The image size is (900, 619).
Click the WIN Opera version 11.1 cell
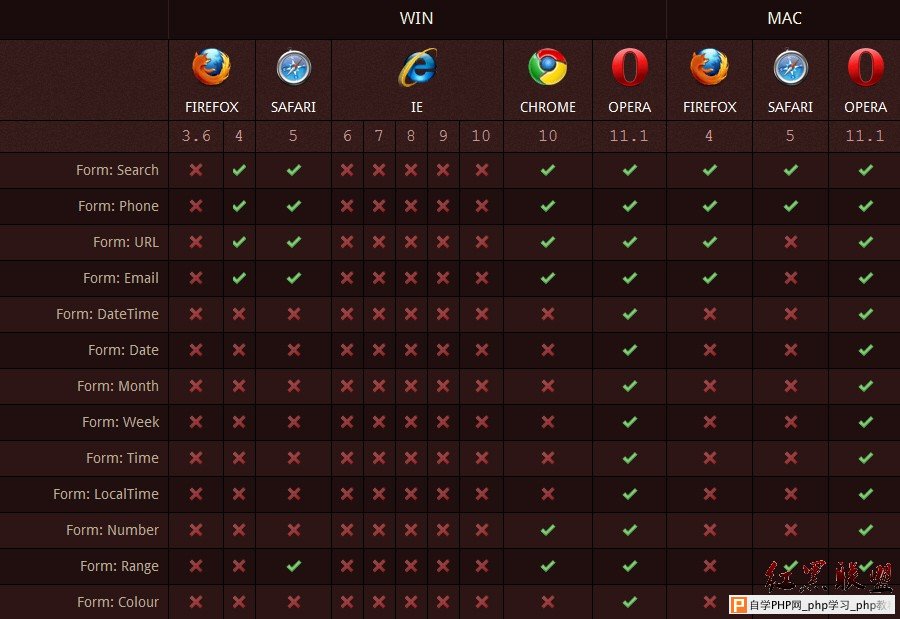(629, 136)
